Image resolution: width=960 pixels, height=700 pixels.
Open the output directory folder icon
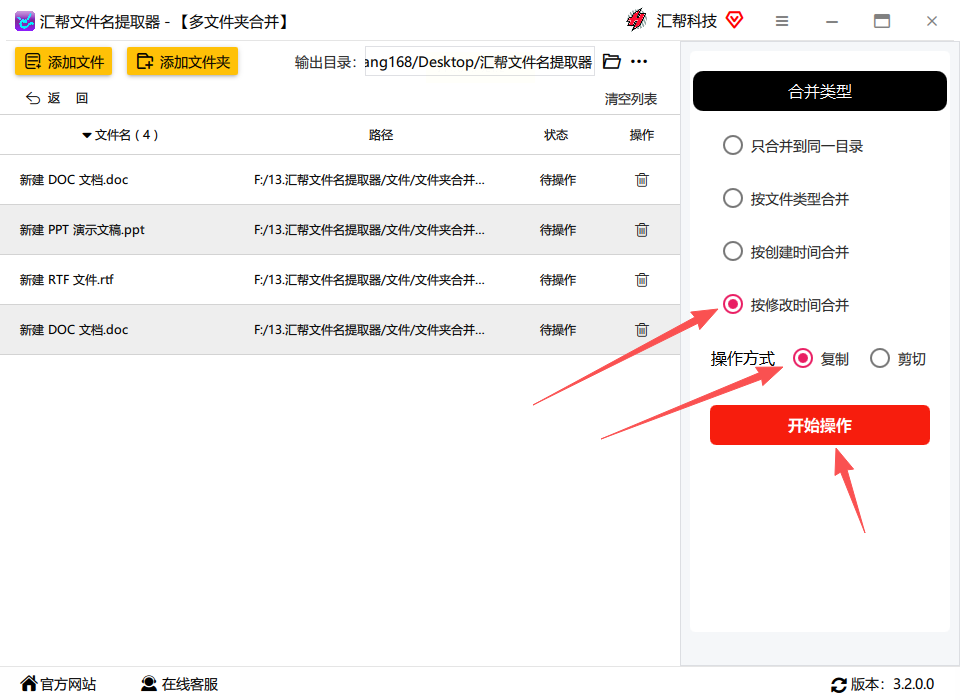[612, 61]
